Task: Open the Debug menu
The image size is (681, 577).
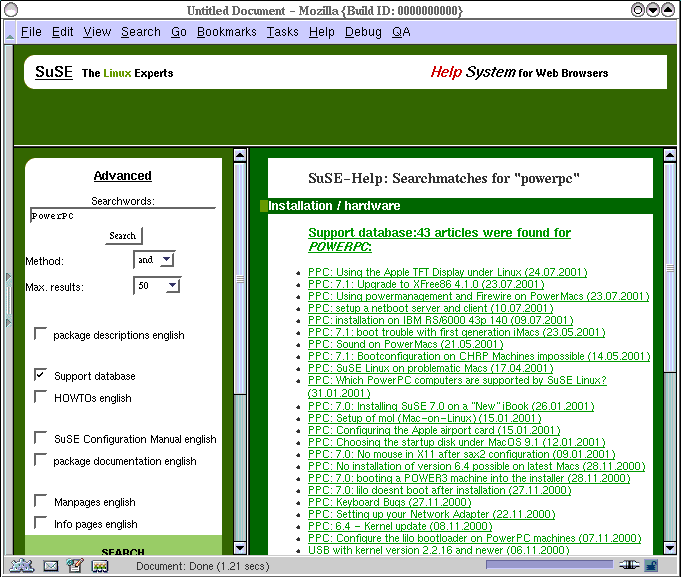Action: (363, 32)
